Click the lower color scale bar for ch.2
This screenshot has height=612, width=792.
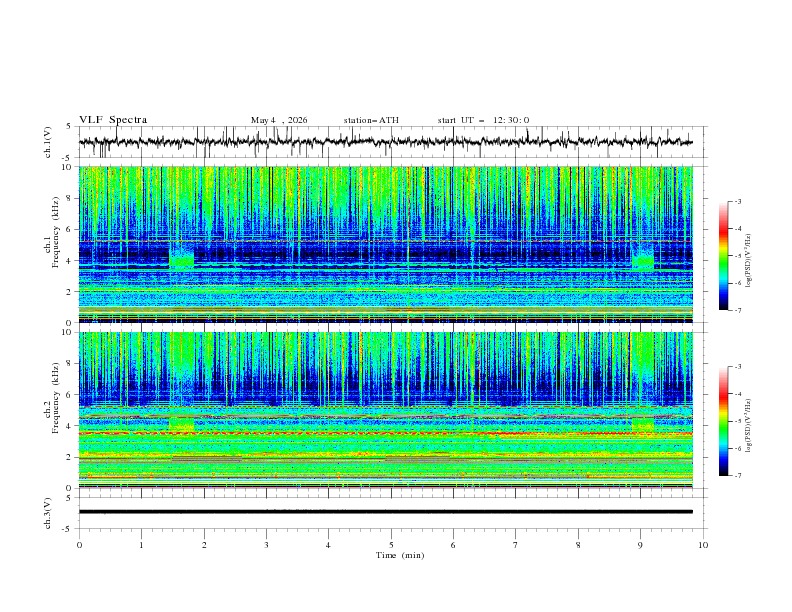tap(724, 421)
